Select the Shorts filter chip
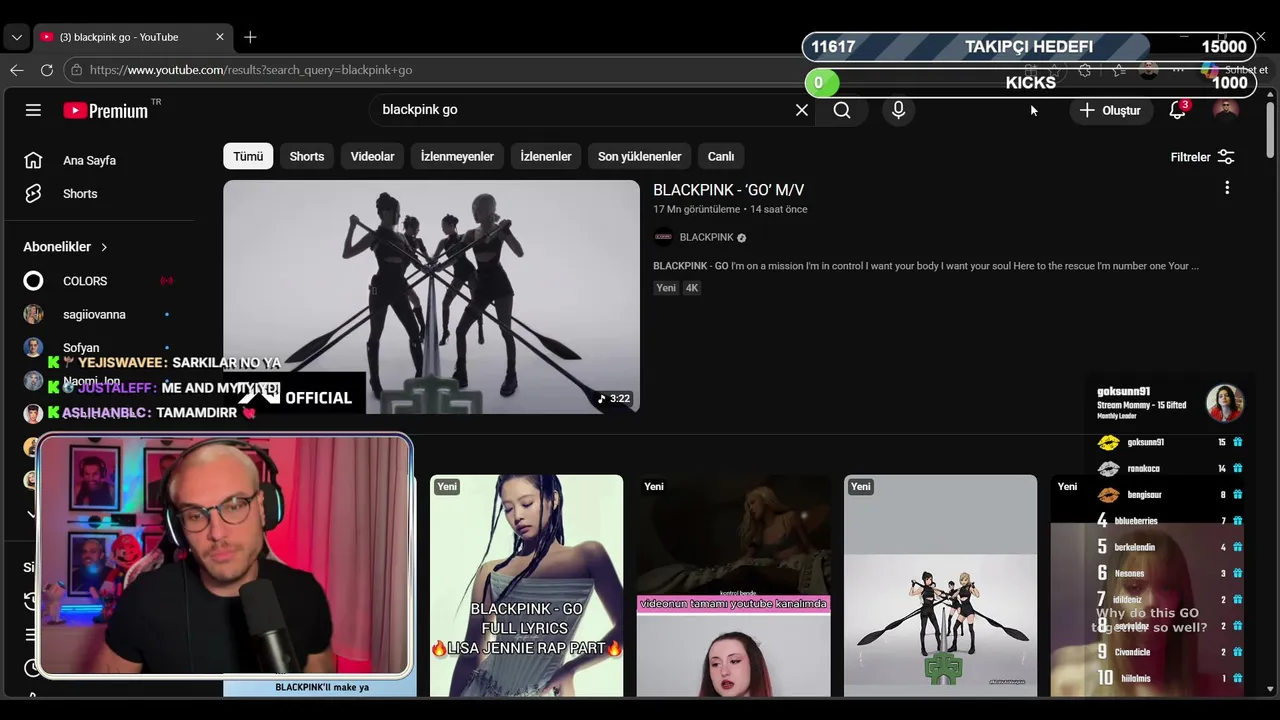The width and height of the screenshot is (1280, 720). coord(307,156)
